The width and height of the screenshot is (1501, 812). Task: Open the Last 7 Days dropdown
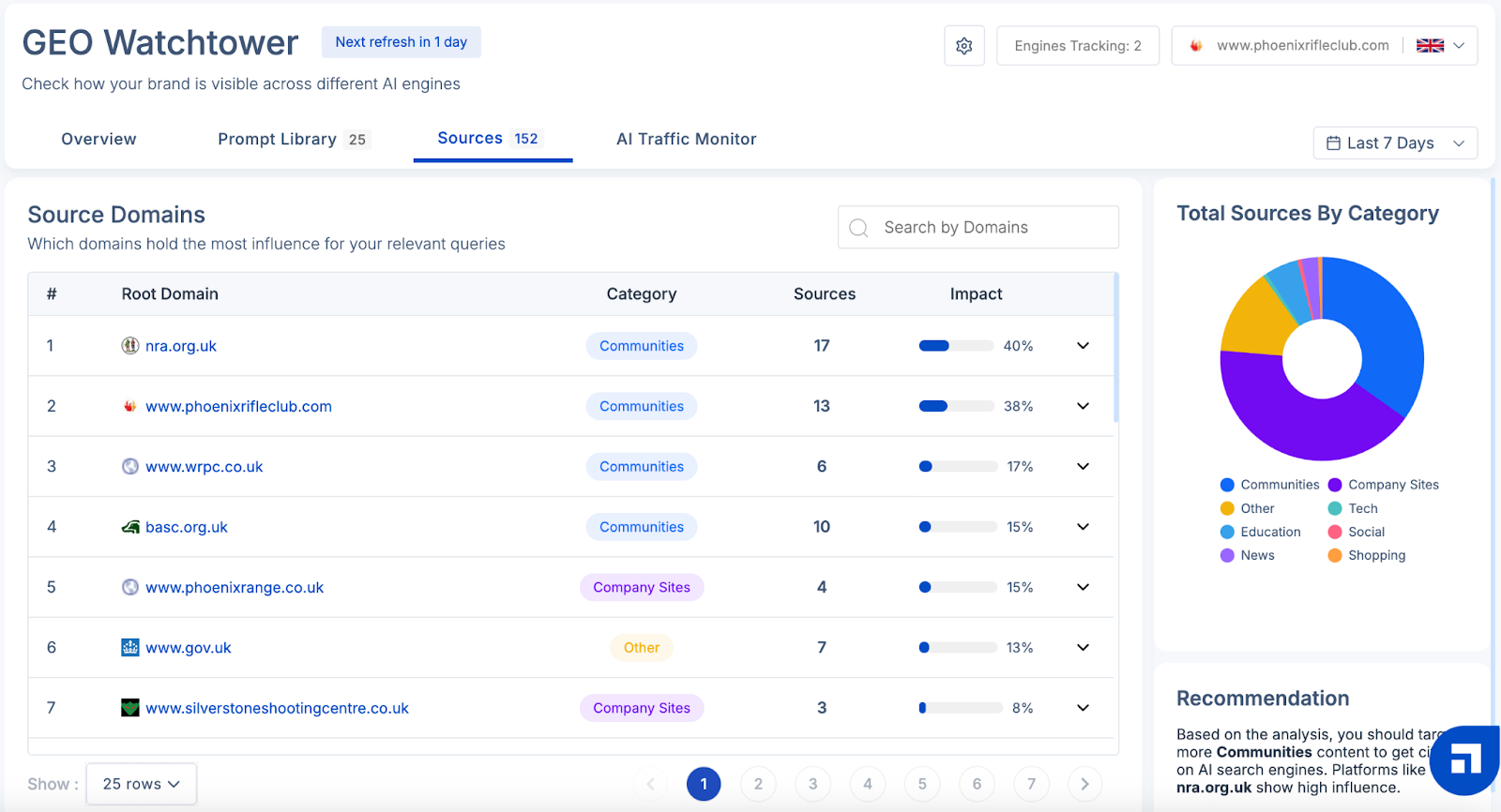pos(1395,143)
